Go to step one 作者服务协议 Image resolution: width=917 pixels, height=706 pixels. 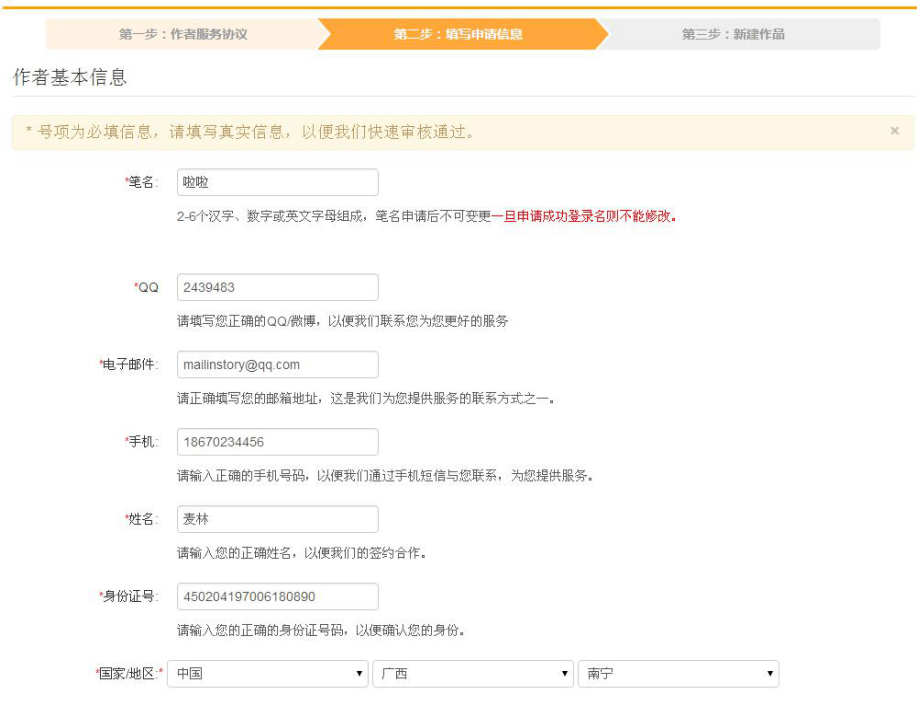(183, 34)
